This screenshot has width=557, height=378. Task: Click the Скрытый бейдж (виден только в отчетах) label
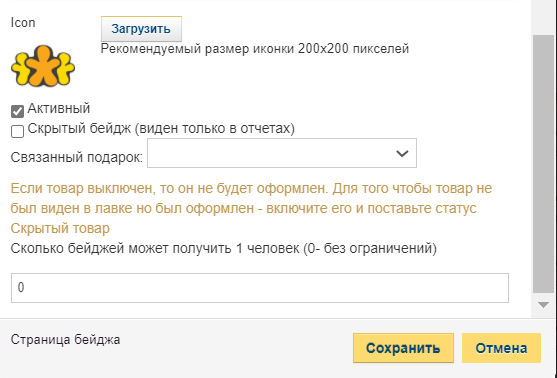pos(161,128)
